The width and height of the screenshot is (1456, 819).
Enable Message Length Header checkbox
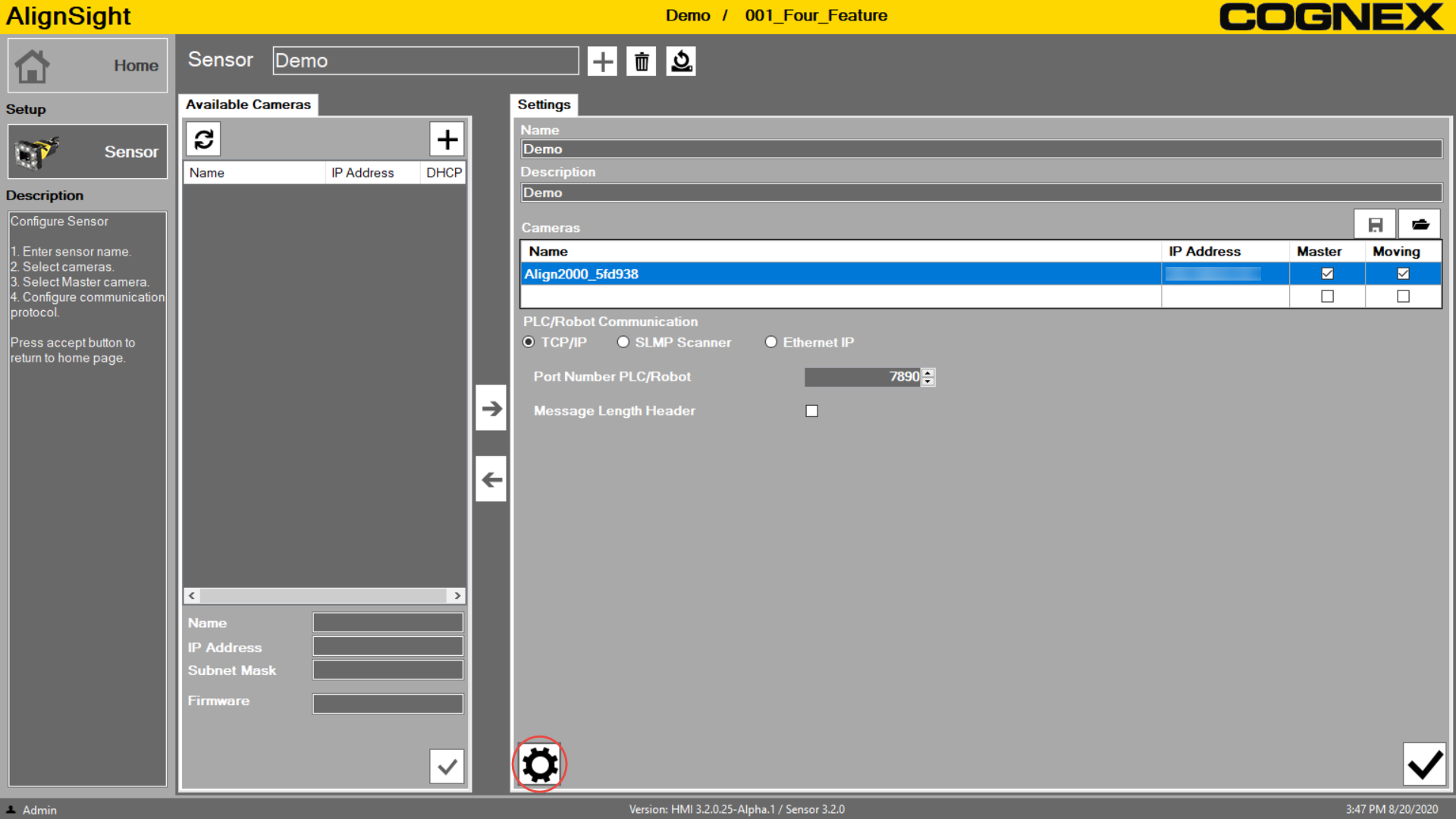[812, 411]
